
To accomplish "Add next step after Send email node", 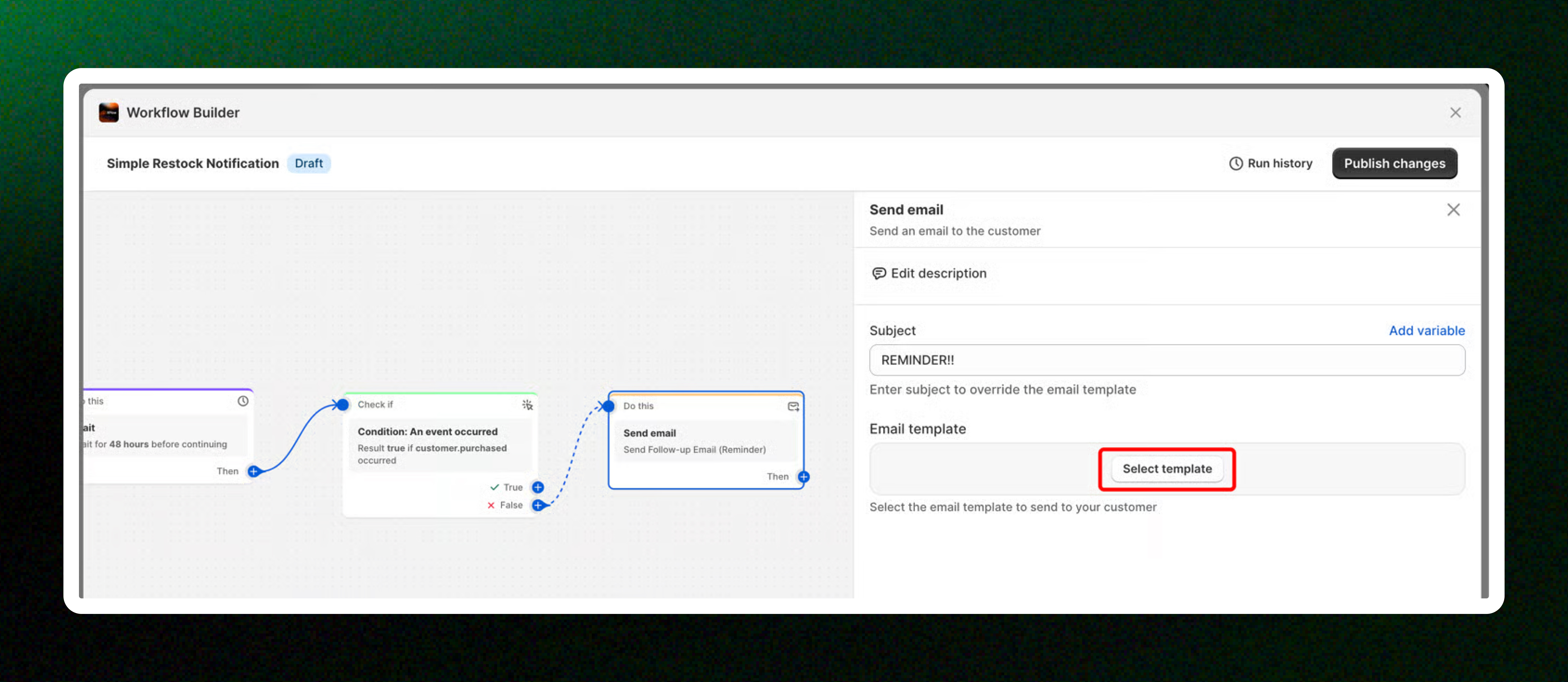I will point(804,477).
